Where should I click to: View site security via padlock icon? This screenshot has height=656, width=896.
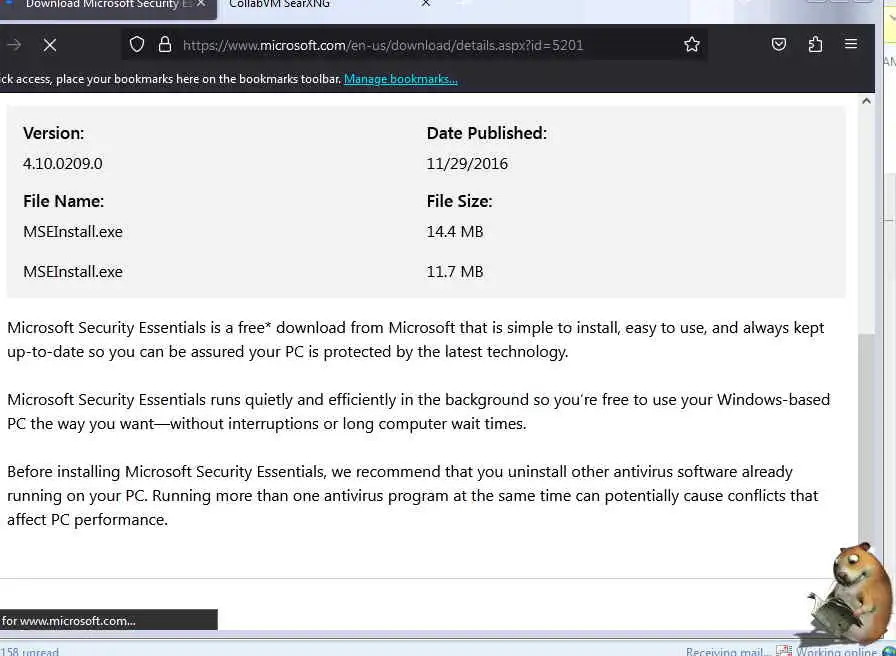[x=165, y=45]
